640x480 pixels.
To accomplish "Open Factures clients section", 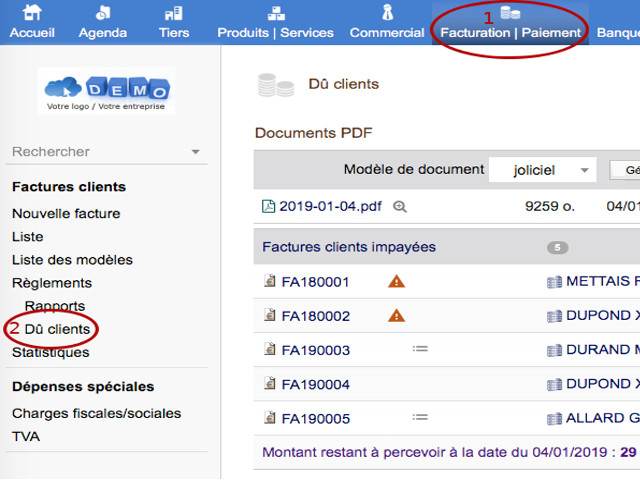I will coord(69,187).
